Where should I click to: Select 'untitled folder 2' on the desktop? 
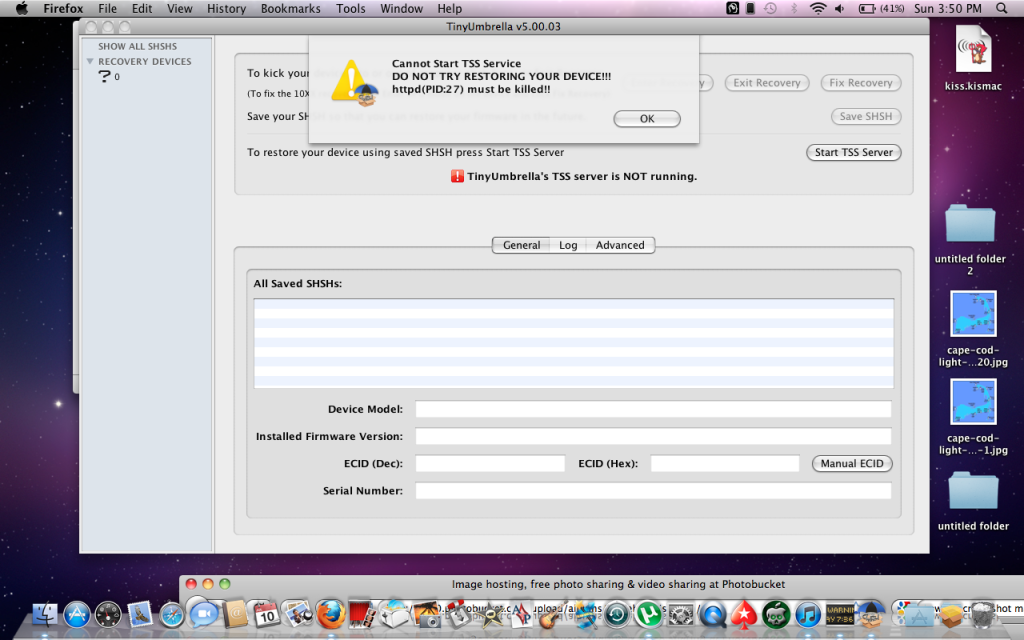(970, 240)
